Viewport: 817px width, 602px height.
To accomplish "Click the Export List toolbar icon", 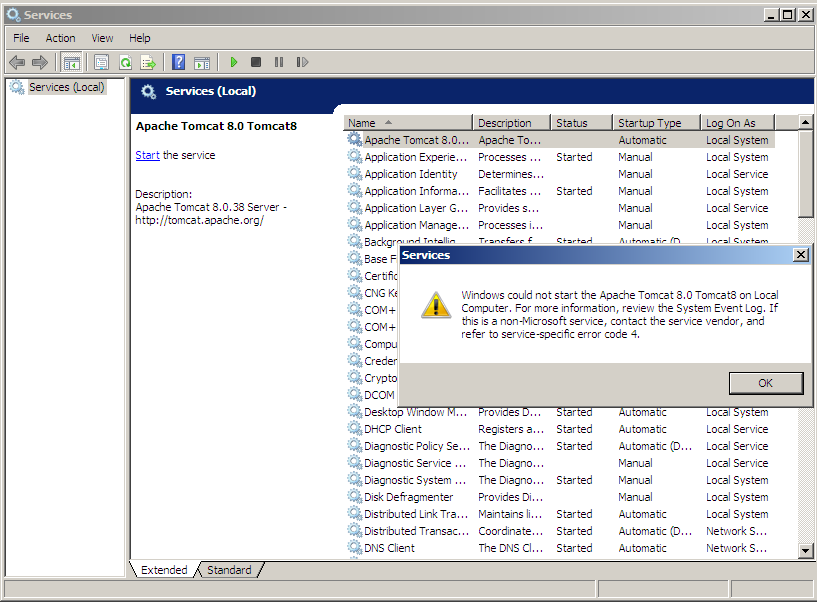I will point(148,63).
